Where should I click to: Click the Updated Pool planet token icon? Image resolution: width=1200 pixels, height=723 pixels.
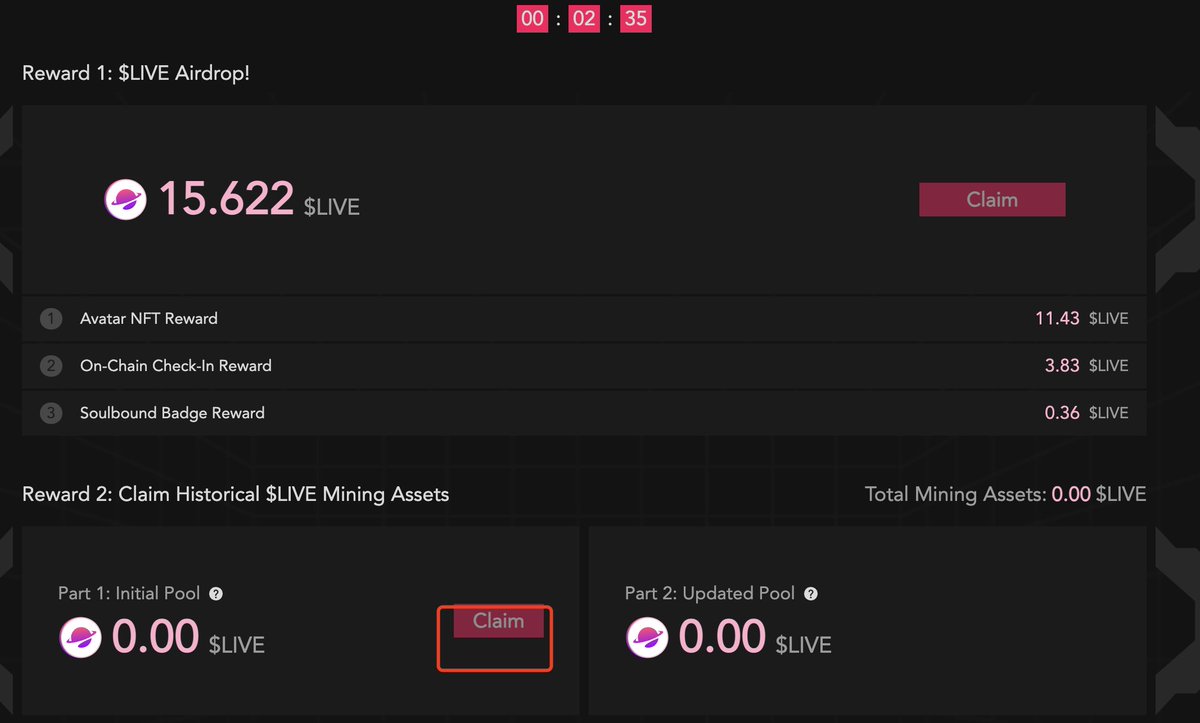pyautogui.click(x=647, y=637)
